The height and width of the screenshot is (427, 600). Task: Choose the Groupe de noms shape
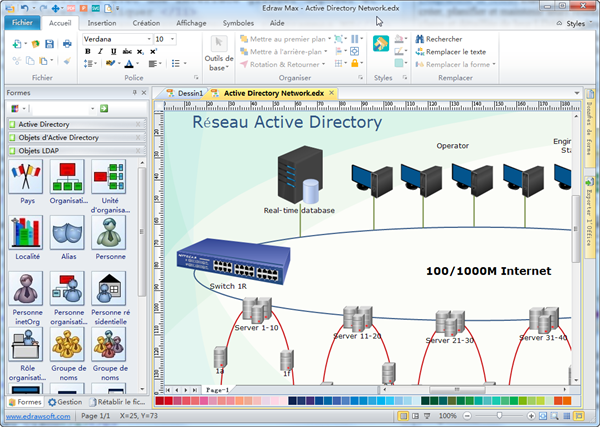[67, 346]
